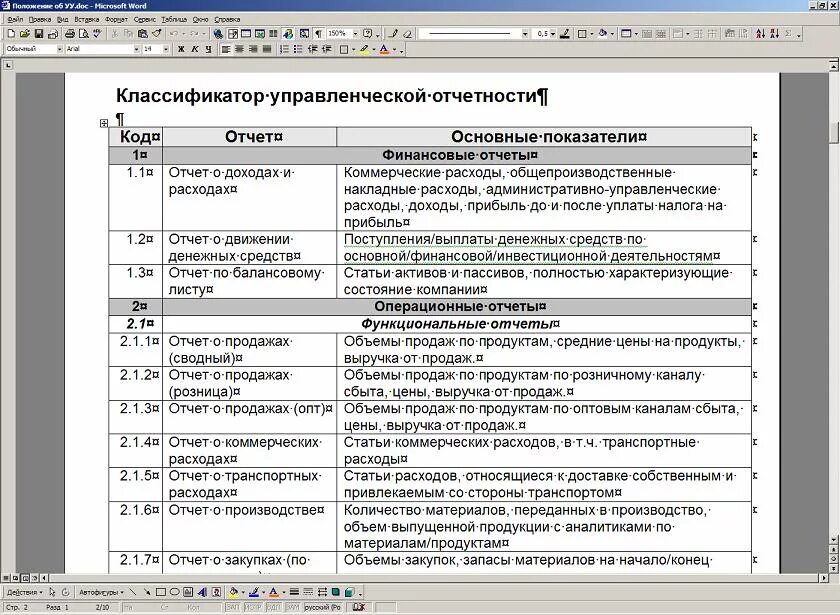This screenshot has width=840, height=615.
Task: Click the border color pen icon
Action: (x=565, y=34)
